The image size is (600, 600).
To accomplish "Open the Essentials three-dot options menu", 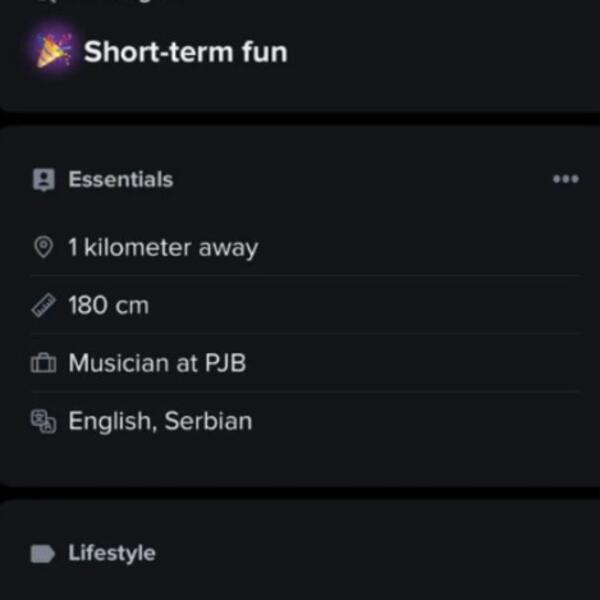I will coord(565,179).
